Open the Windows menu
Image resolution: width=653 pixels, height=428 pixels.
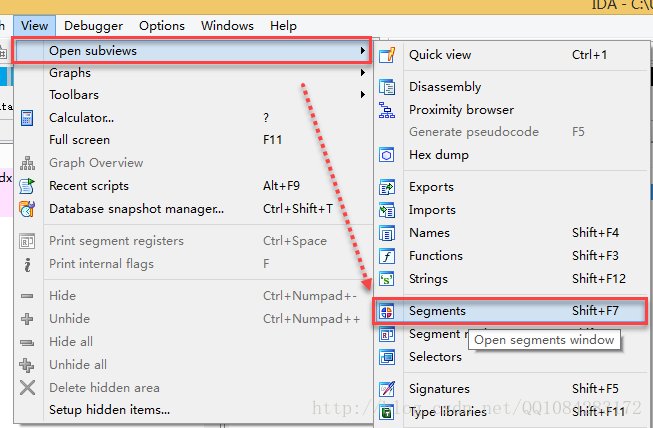pos(227,26)
